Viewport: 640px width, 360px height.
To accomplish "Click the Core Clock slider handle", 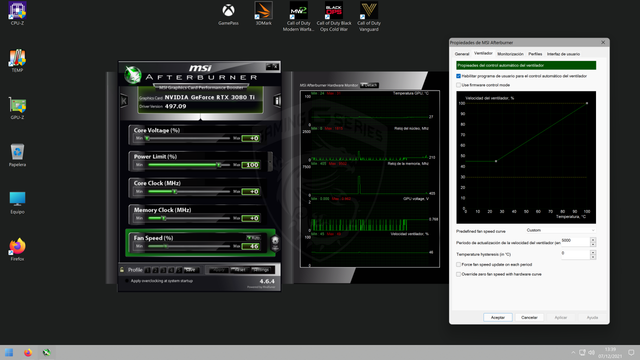I will click(175, 191).
